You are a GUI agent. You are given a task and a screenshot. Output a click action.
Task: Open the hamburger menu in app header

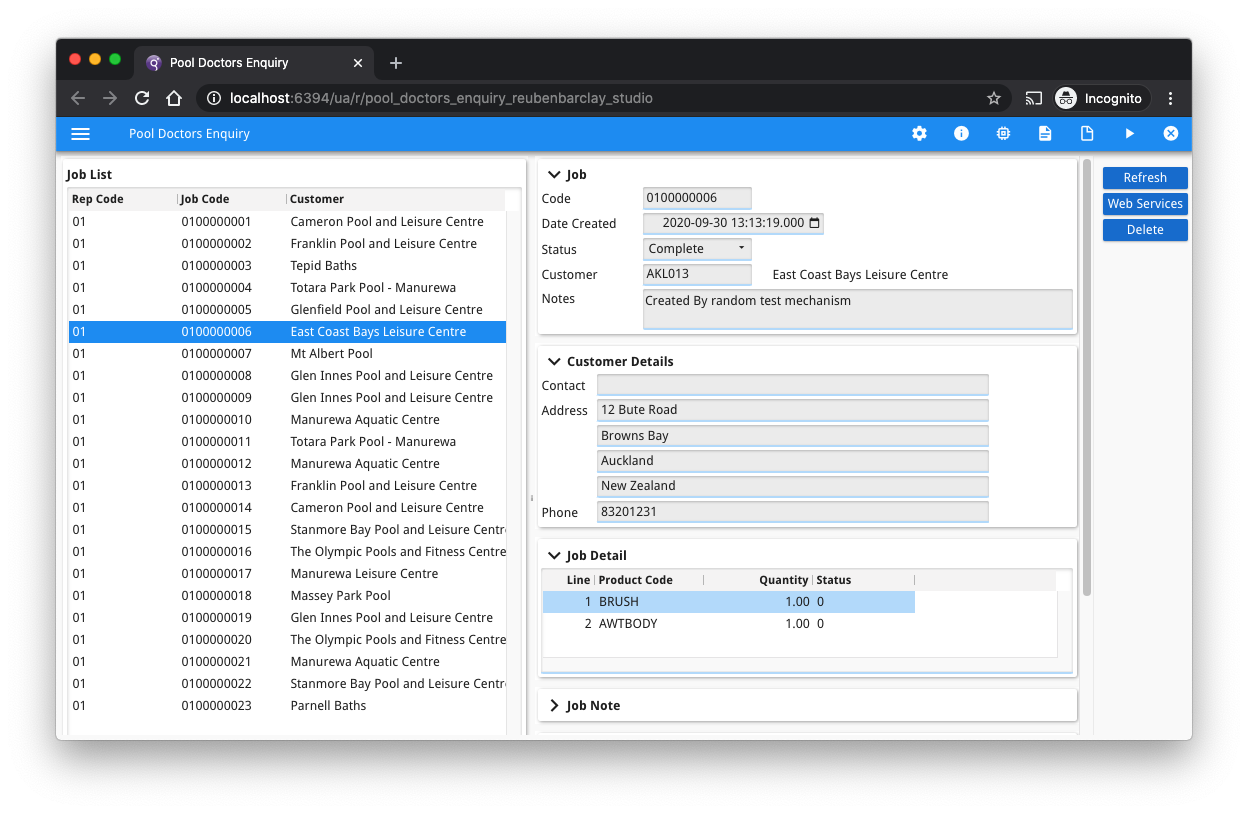point(81,134)
